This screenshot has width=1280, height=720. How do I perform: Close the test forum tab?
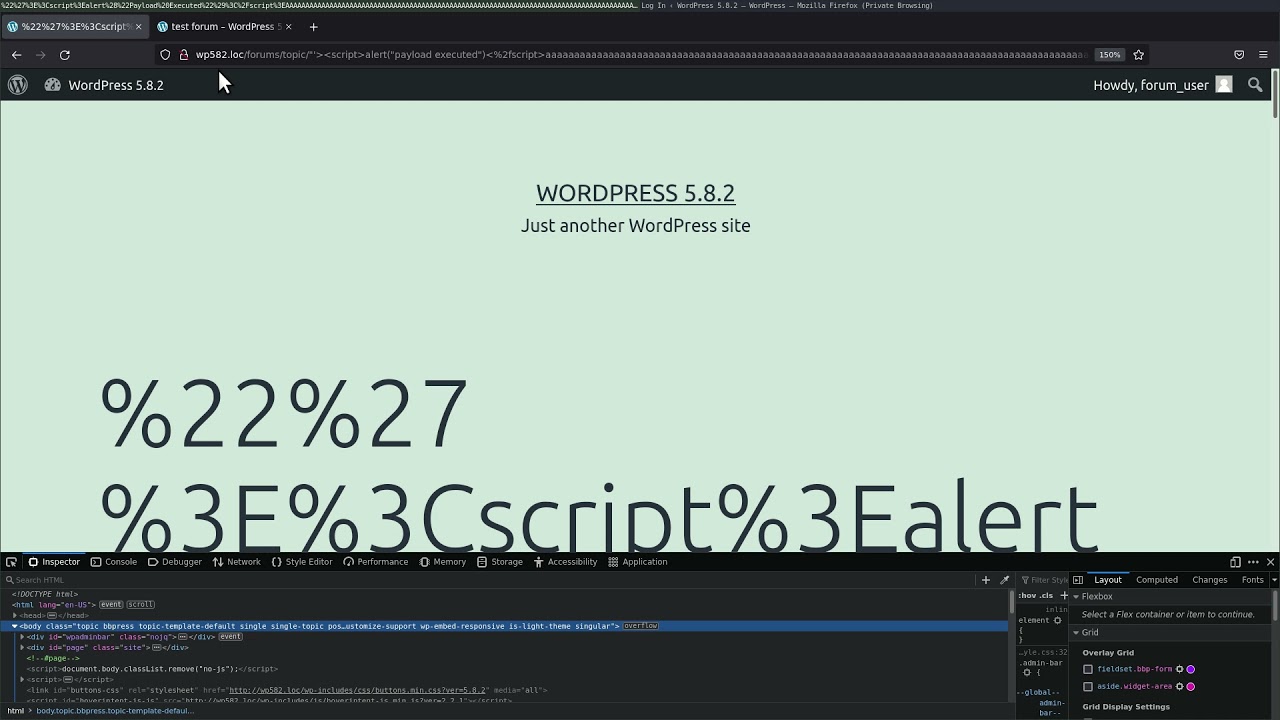coord(288,27)
